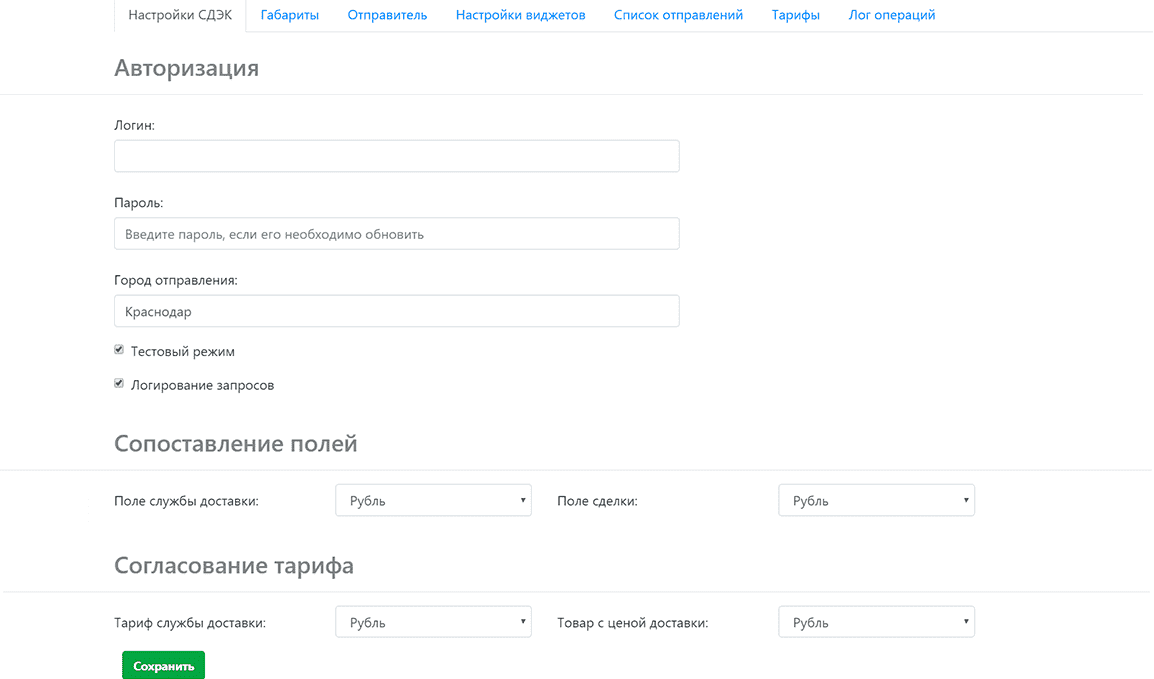
Task: Click the Город отправления: field label
Action: (x=176, y=280)
